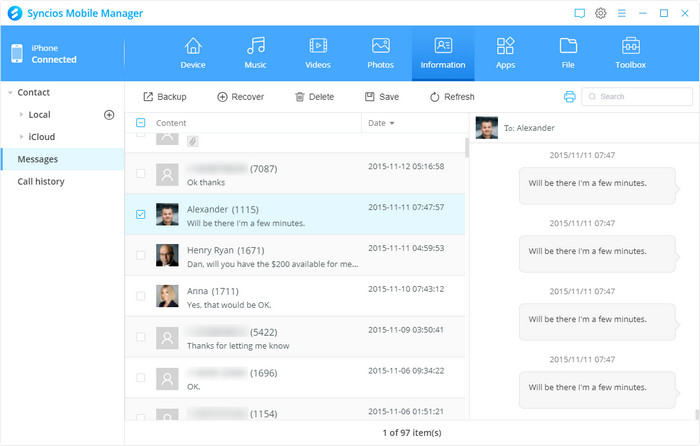
Task: Click Henry Ryan's avatar photo
Action: [167, 255]
